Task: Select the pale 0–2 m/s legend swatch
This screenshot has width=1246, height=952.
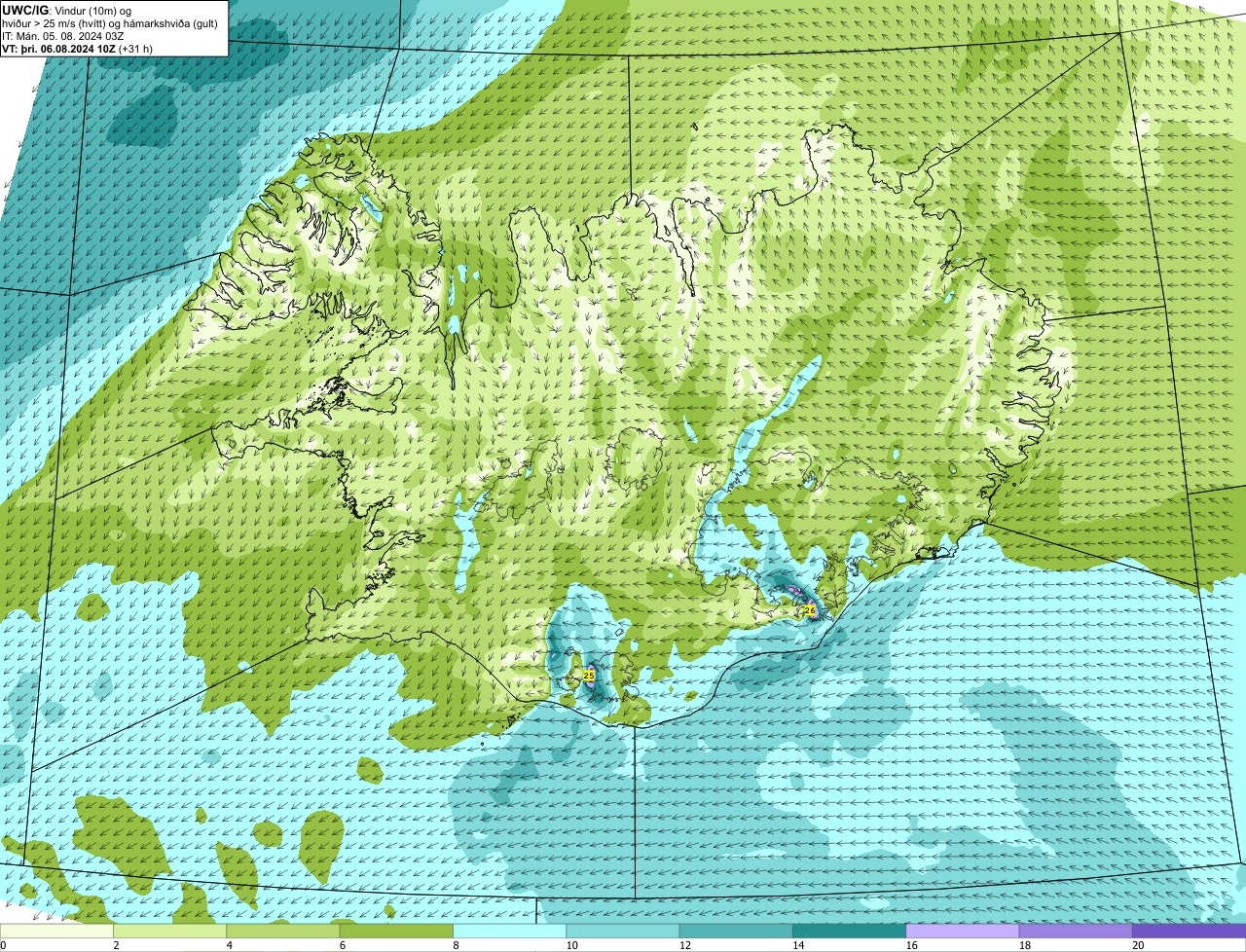Action: click(x=56, y=931)
